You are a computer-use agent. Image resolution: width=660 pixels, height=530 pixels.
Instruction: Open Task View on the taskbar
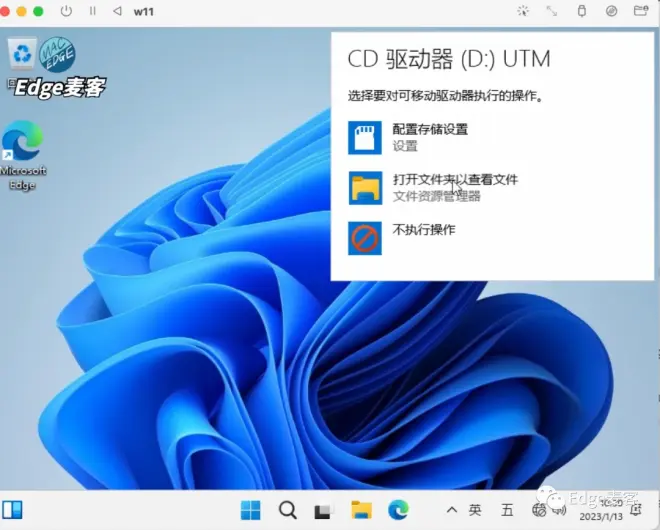click(x=323, y=511)
